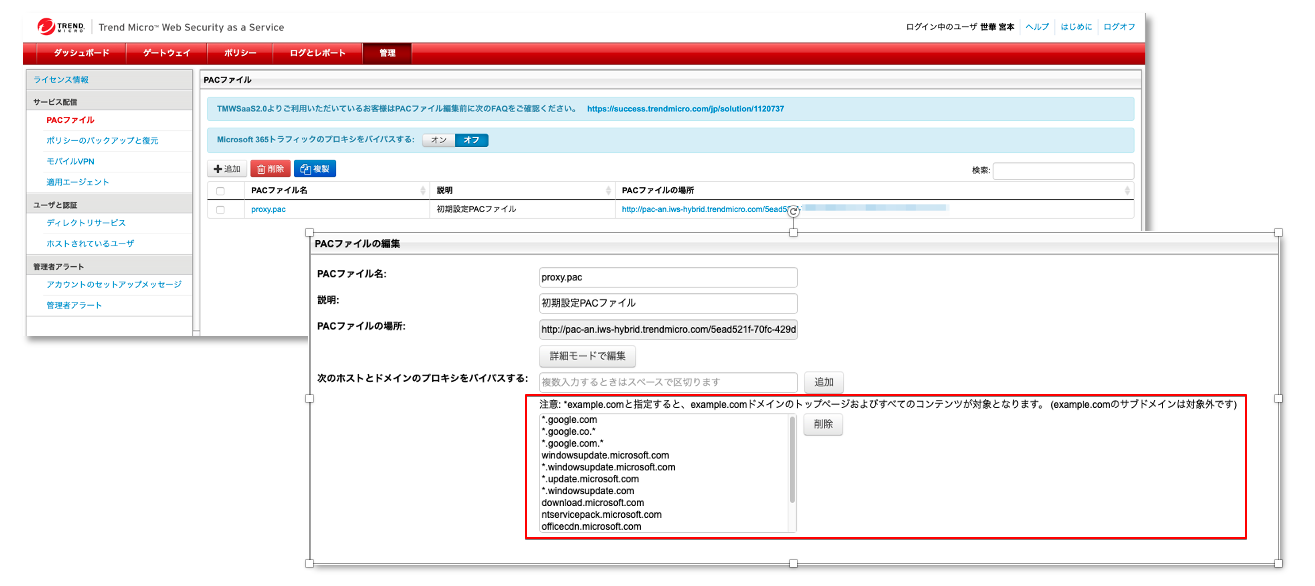1315x586 pixels.
Task: Set Microsoft 365 bypass to オフ
Action: 471,140
